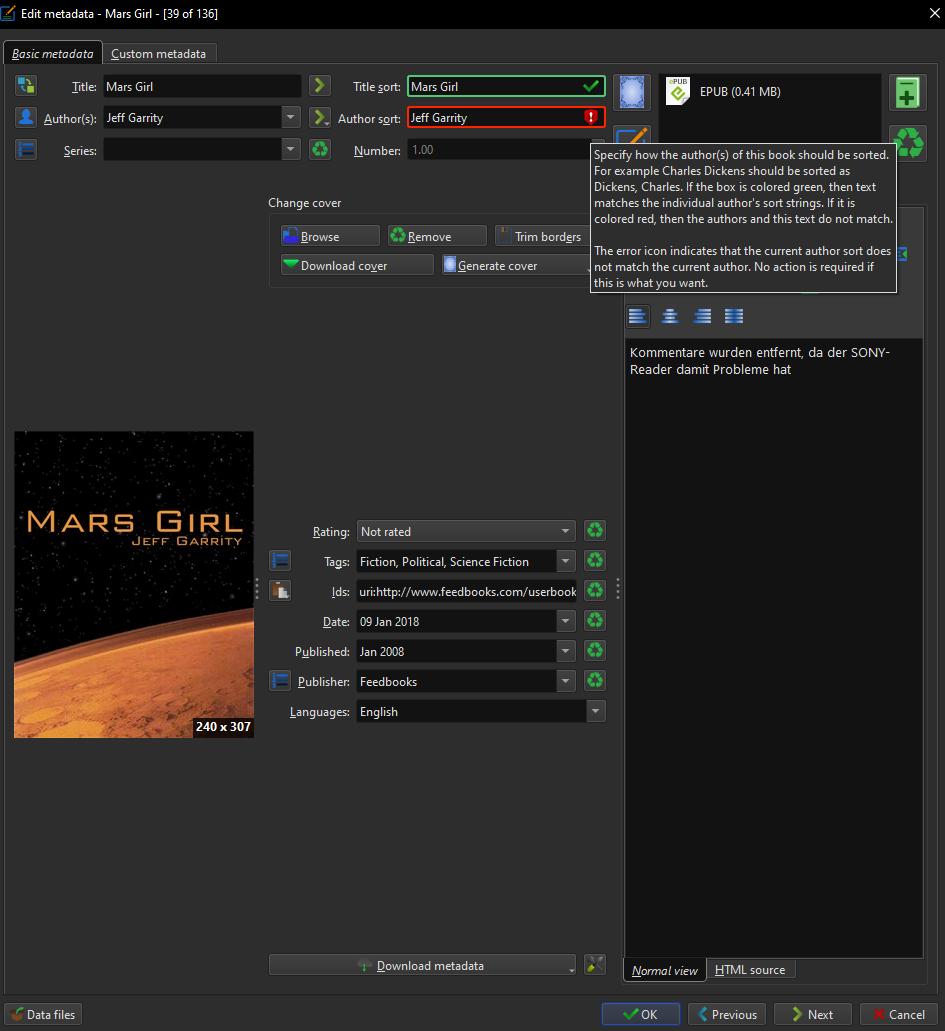This screenshot has height=1031, width=945.
Task: Go to the Previous book
Action: pyautogui.click(x=727, y=1014)
